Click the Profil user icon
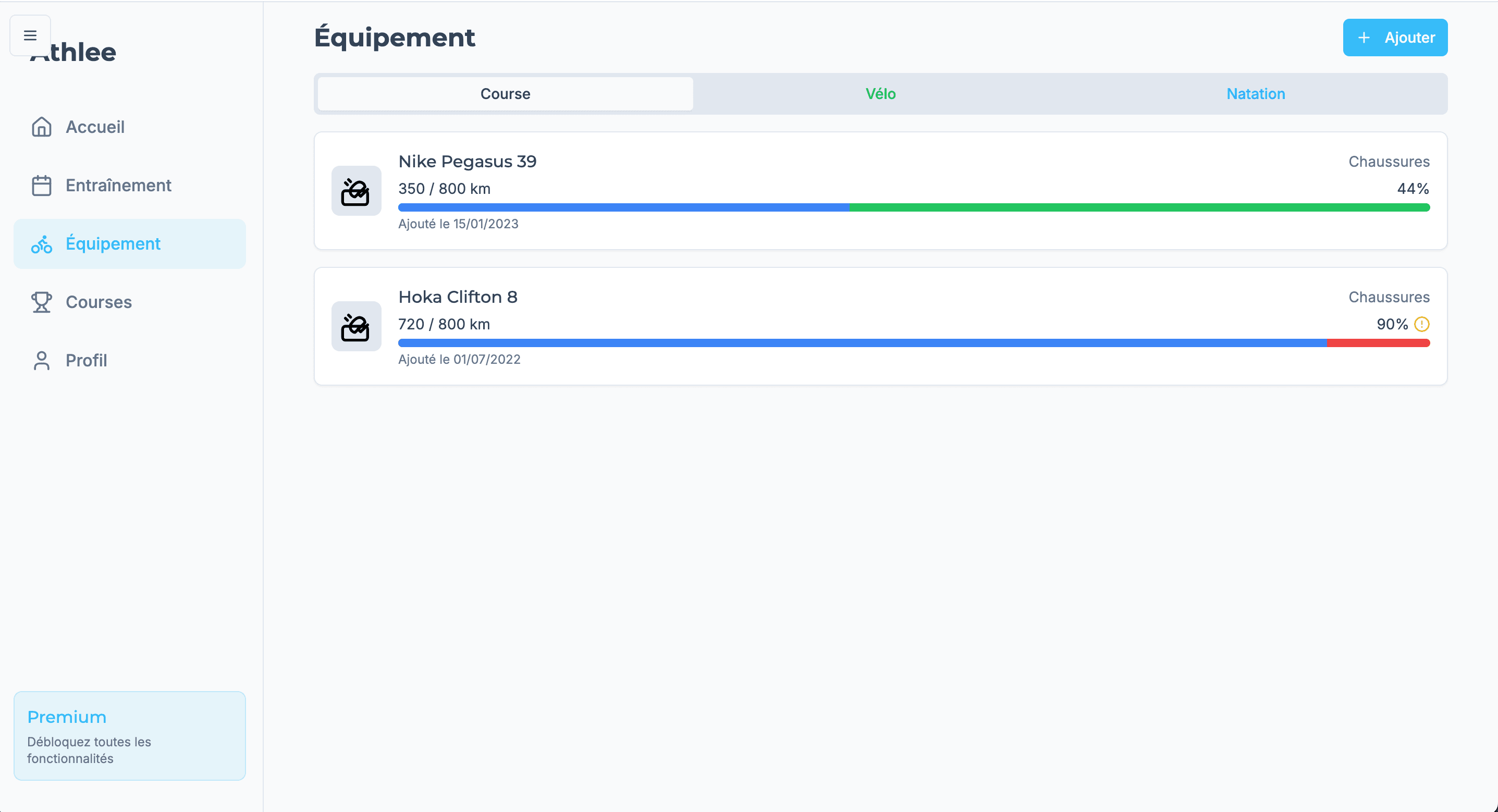Viewport: 1498px width, 812px height. pos(41,361)
